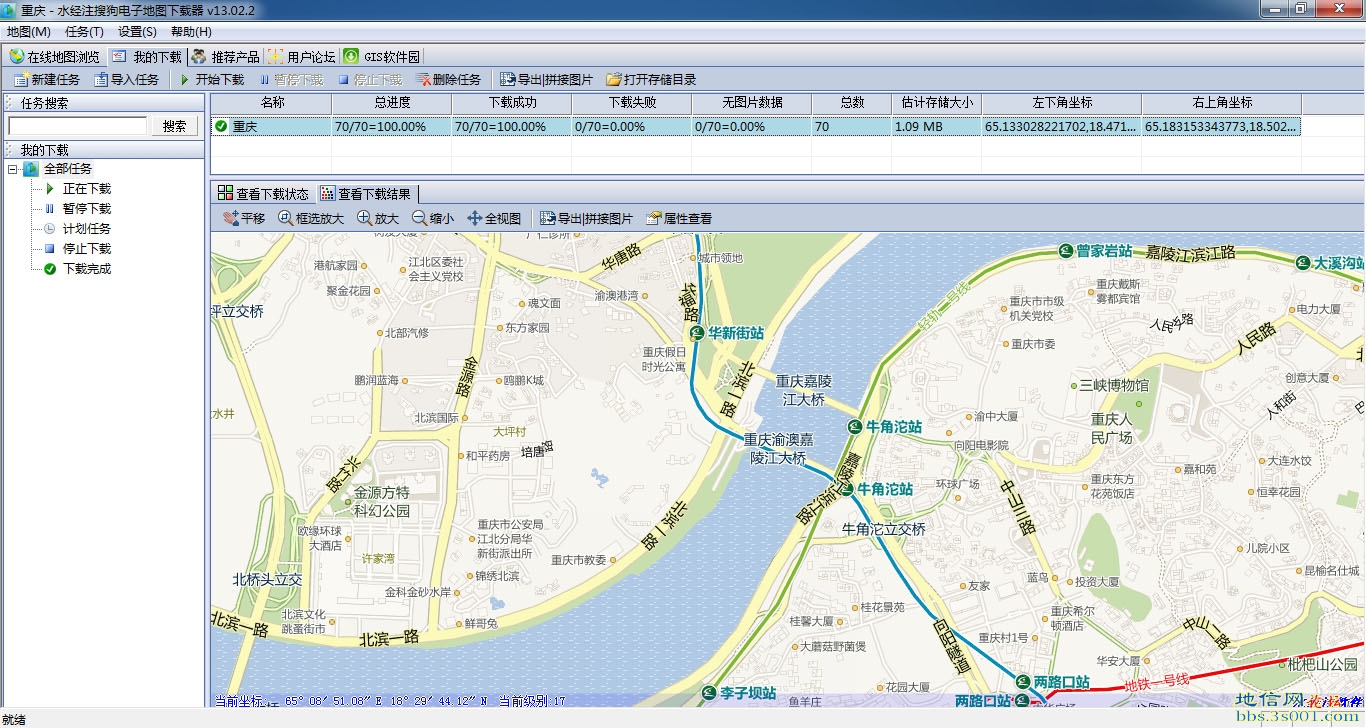Click 三峡博物馆 label on map
The image size is (1366, 728).
tap(1114, 384)
